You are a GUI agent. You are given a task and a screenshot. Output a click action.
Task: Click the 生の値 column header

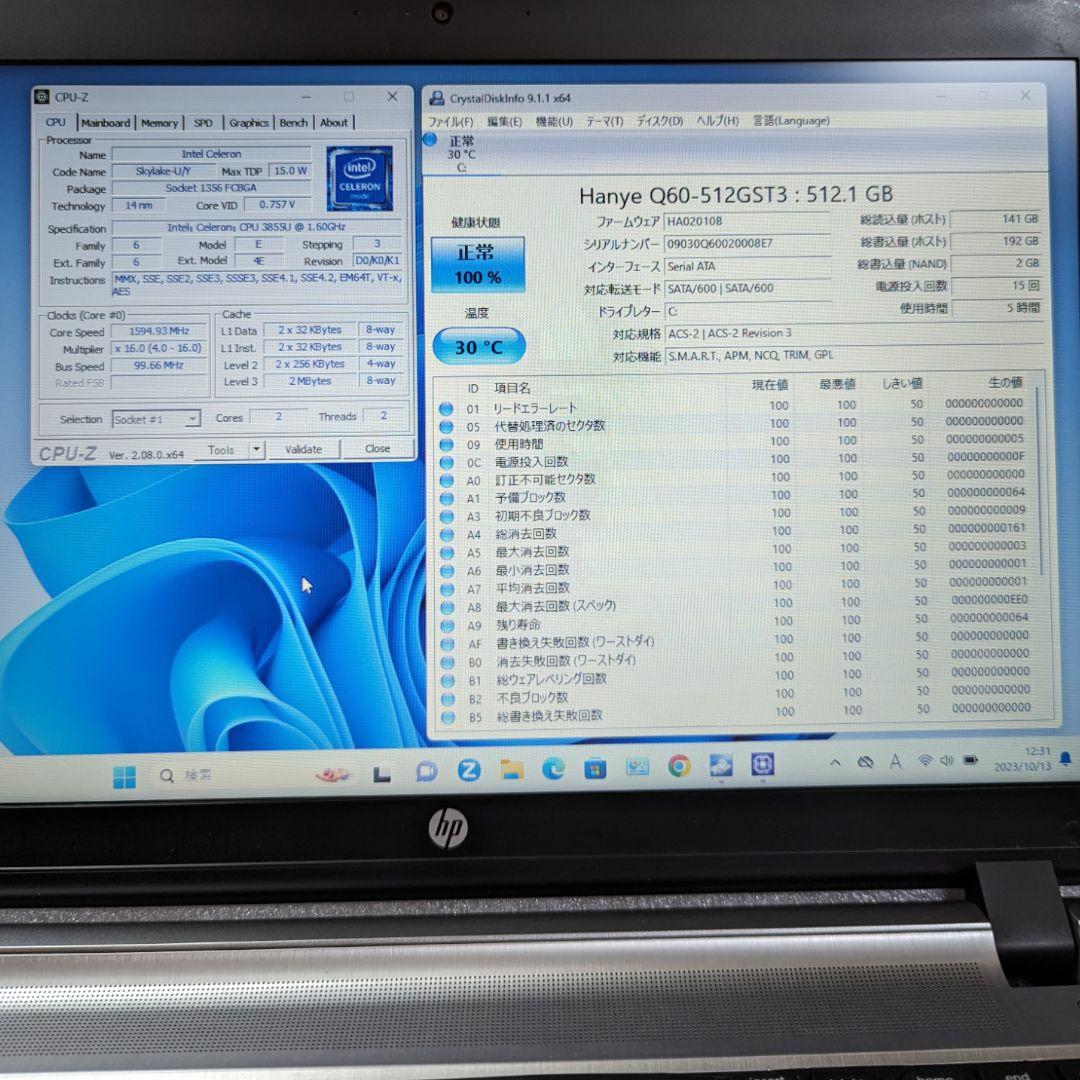pyautogui.click(x=1005, y=382)
